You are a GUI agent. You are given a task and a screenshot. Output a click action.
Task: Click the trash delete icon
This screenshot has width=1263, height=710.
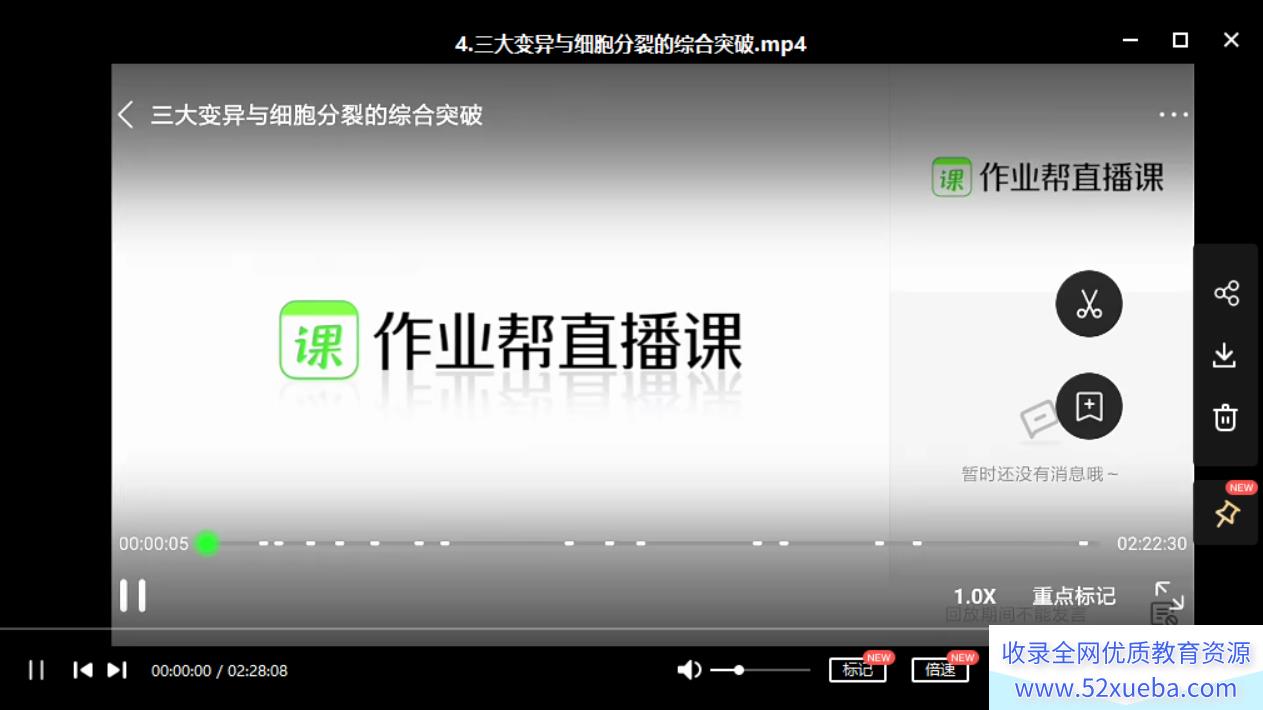[1226, 417]
